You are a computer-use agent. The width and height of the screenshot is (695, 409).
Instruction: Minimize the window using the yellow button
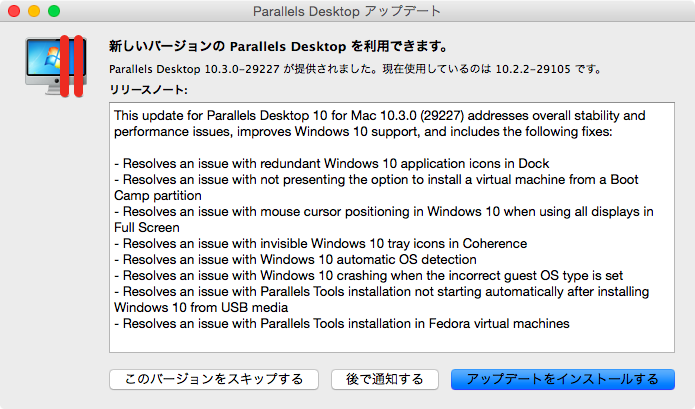[x=34, y=11]
